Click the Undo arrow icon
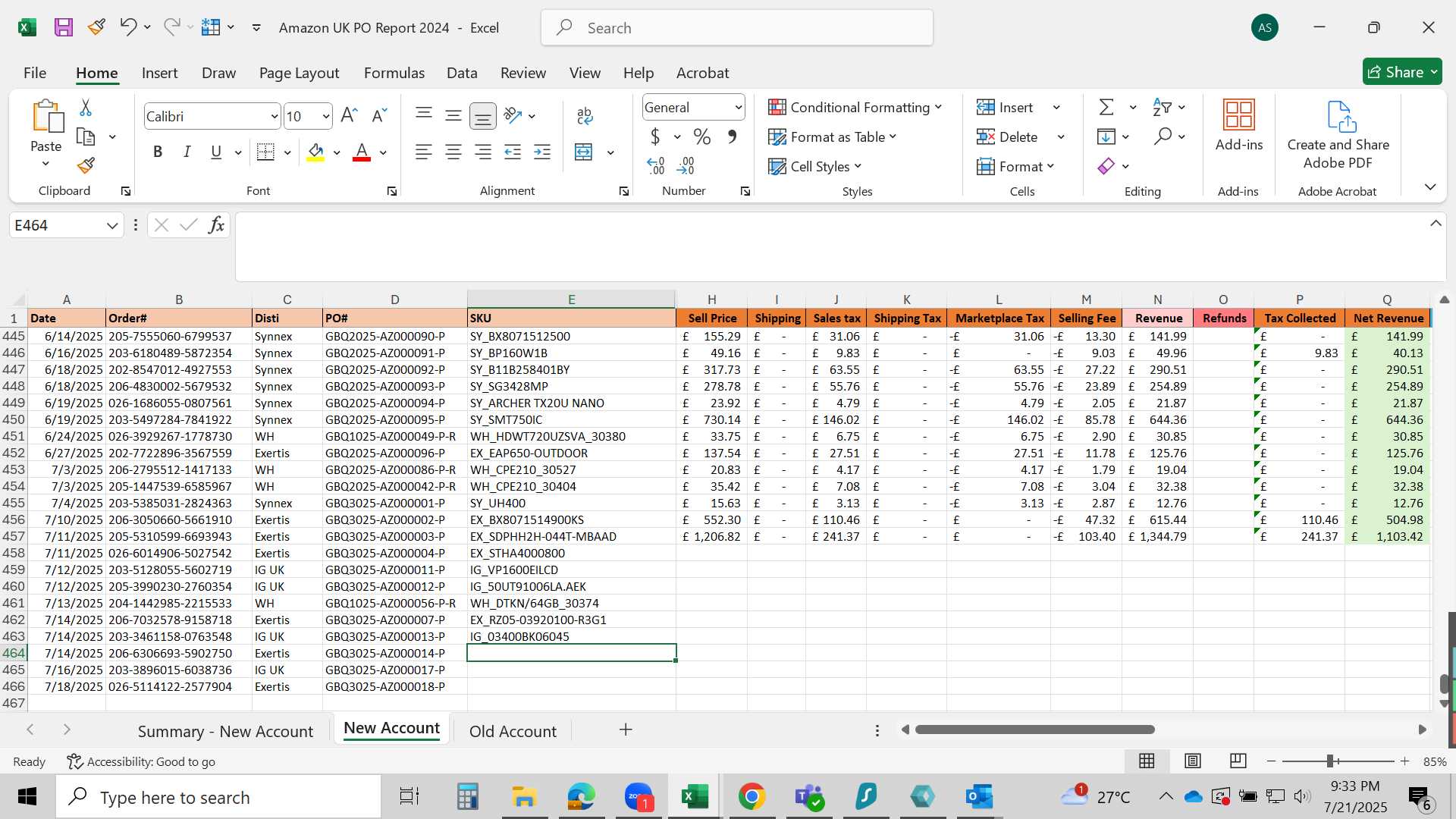 tap(127, 27)
